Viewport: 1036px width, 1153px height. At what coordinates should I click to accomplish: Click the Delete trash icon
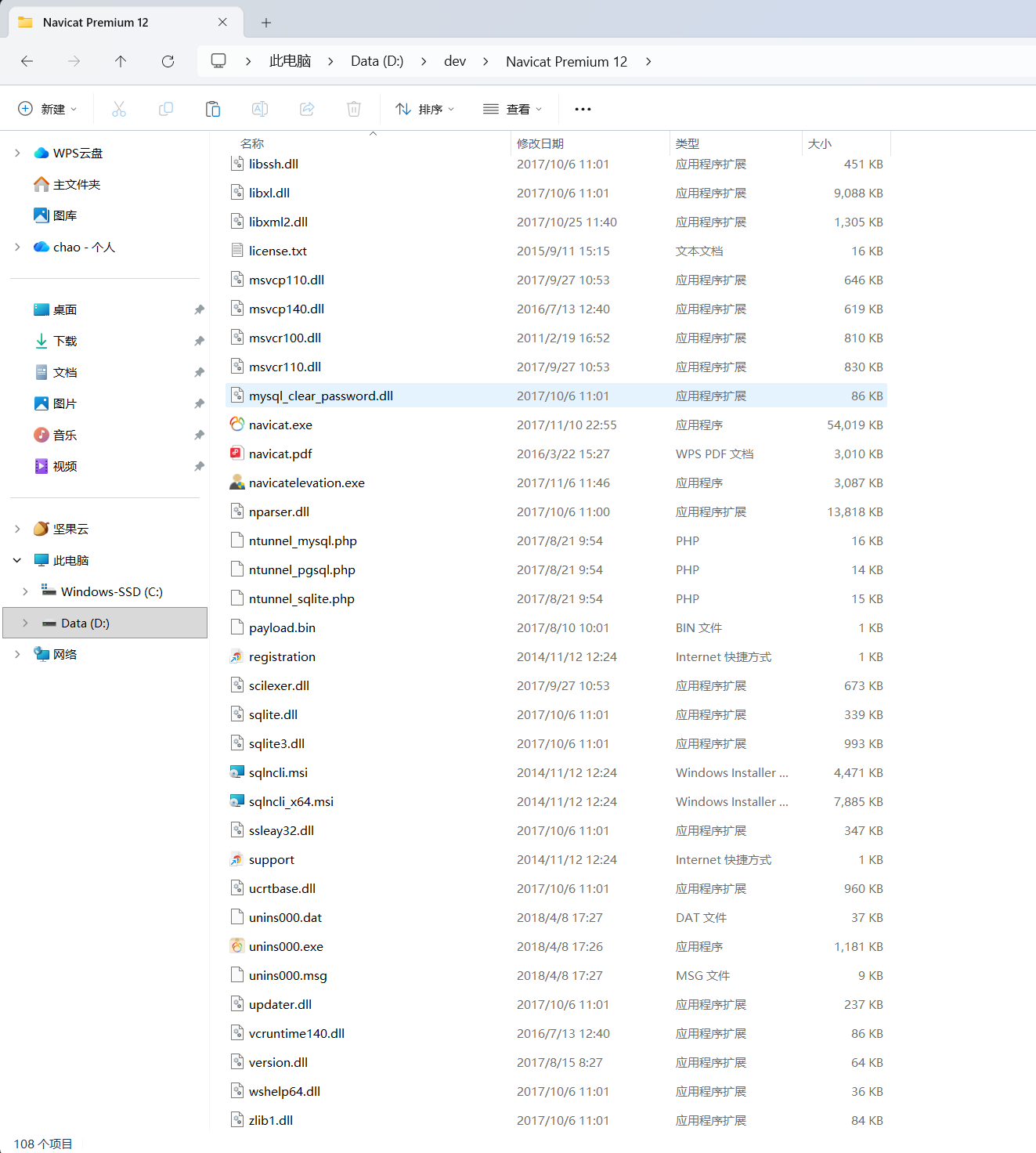pos(354,109)
